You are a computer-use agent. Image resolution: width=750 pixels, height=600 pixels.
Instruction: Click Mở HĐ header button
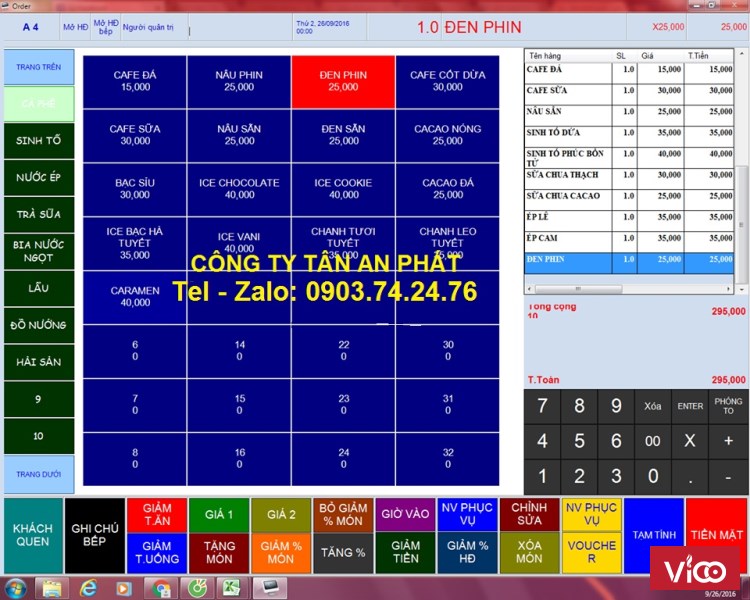pos(76,27)
